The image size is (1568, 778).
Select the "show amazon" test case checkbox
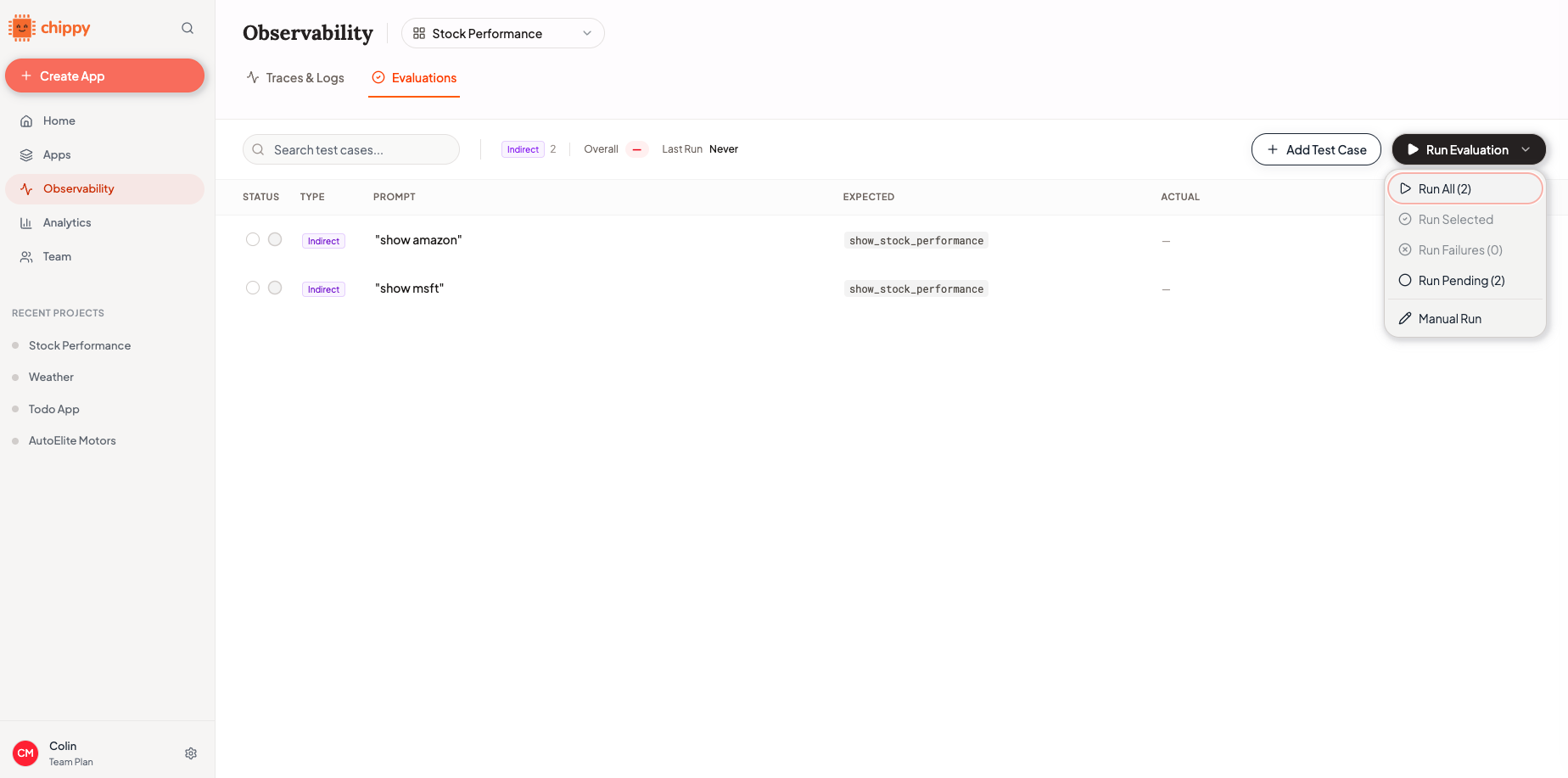[253, 239]
